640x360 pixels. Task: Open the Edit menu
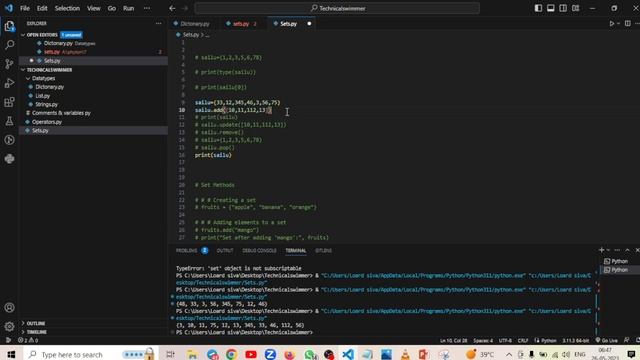pos(42,8)
